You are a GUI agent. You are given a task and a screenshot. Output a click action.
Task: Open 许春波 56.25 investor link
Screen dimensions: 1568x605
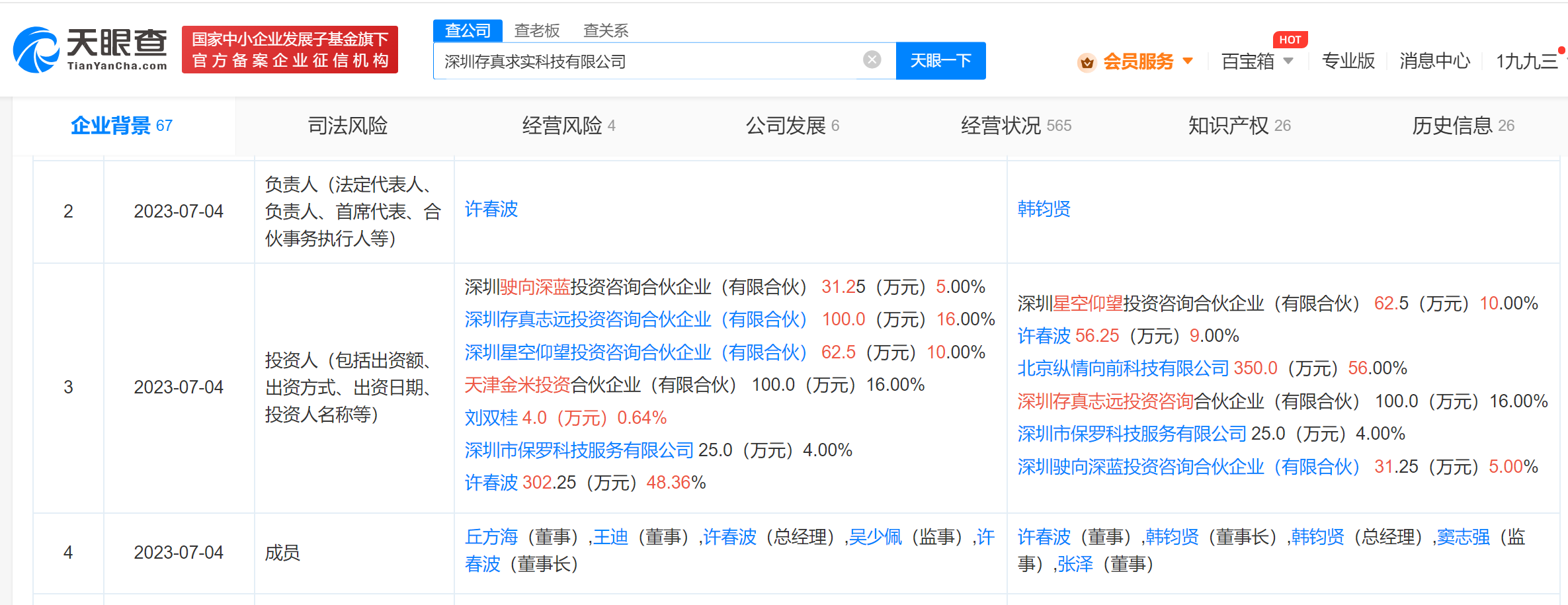coord(1044,336)
